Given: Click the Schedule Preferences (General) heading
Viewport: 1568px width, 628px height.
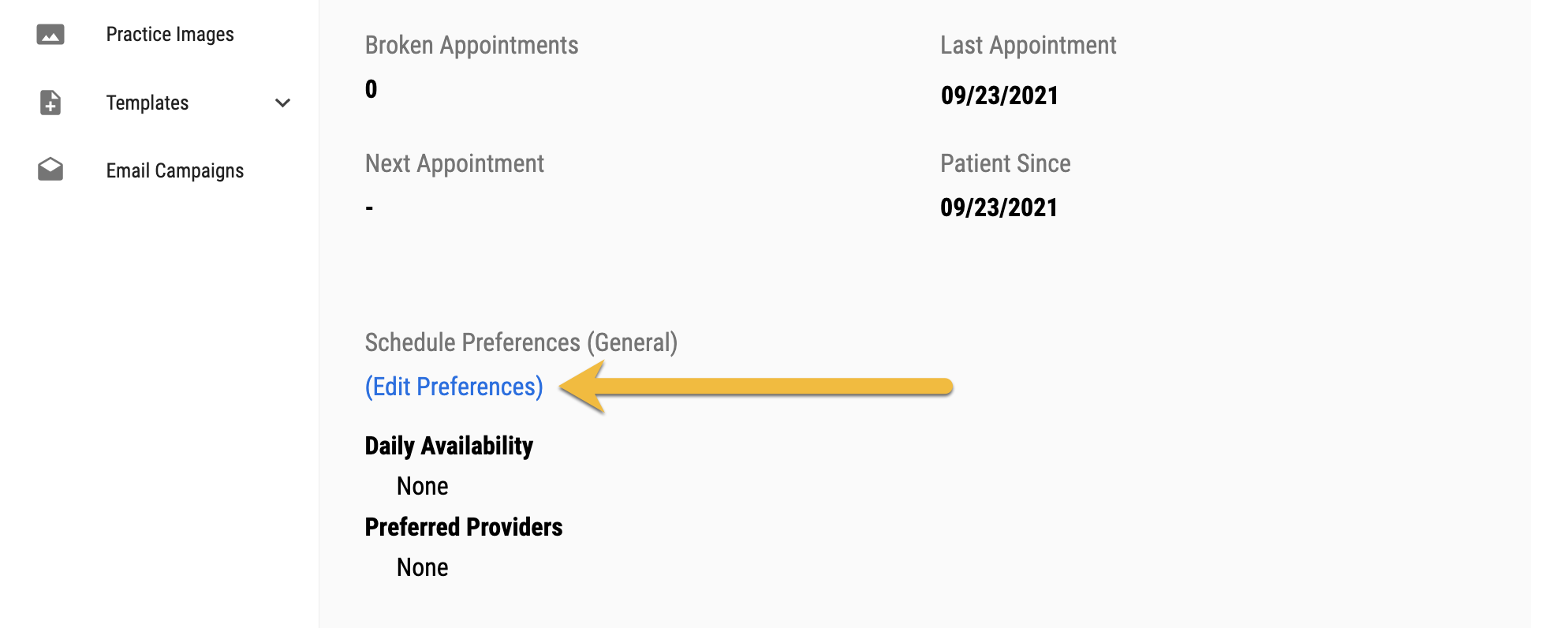Looking at the screenshot, I should pyautogui.click(x=521, y=342).
